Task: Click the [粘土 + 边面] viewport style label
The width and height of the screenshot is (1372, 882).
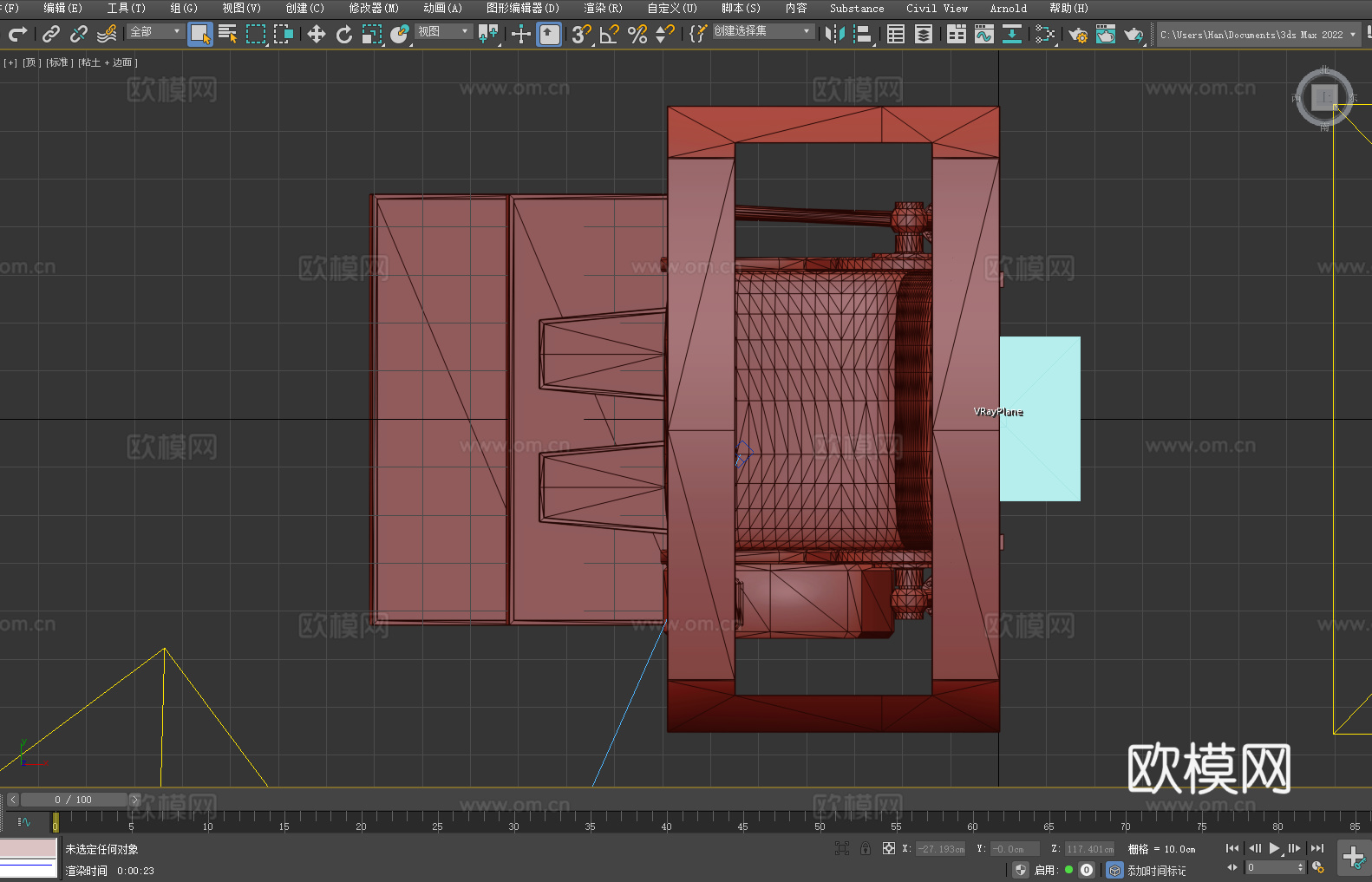Action: click(x=108, y=62)
